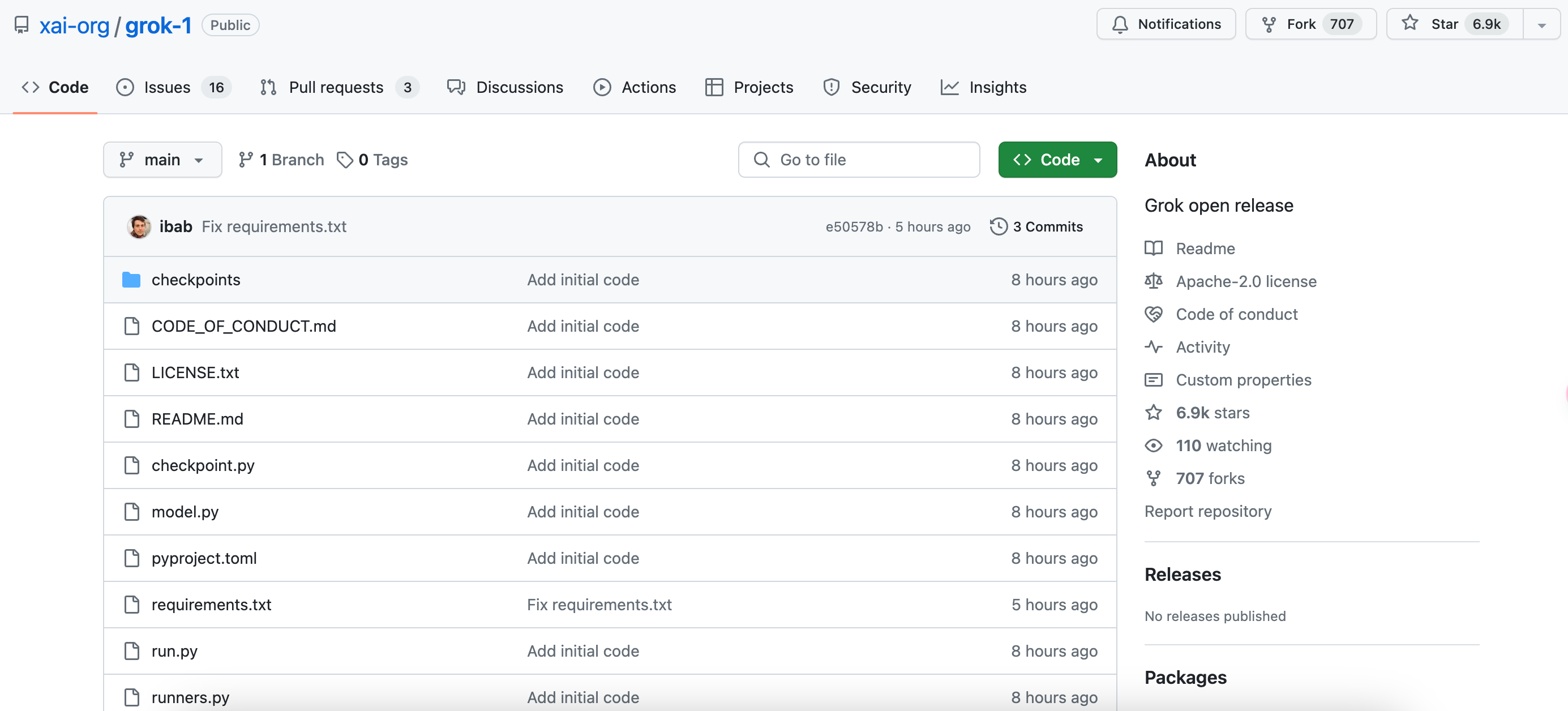Open the checkpoints folder
1568x711 pixels.
click(x=196, y=280)
